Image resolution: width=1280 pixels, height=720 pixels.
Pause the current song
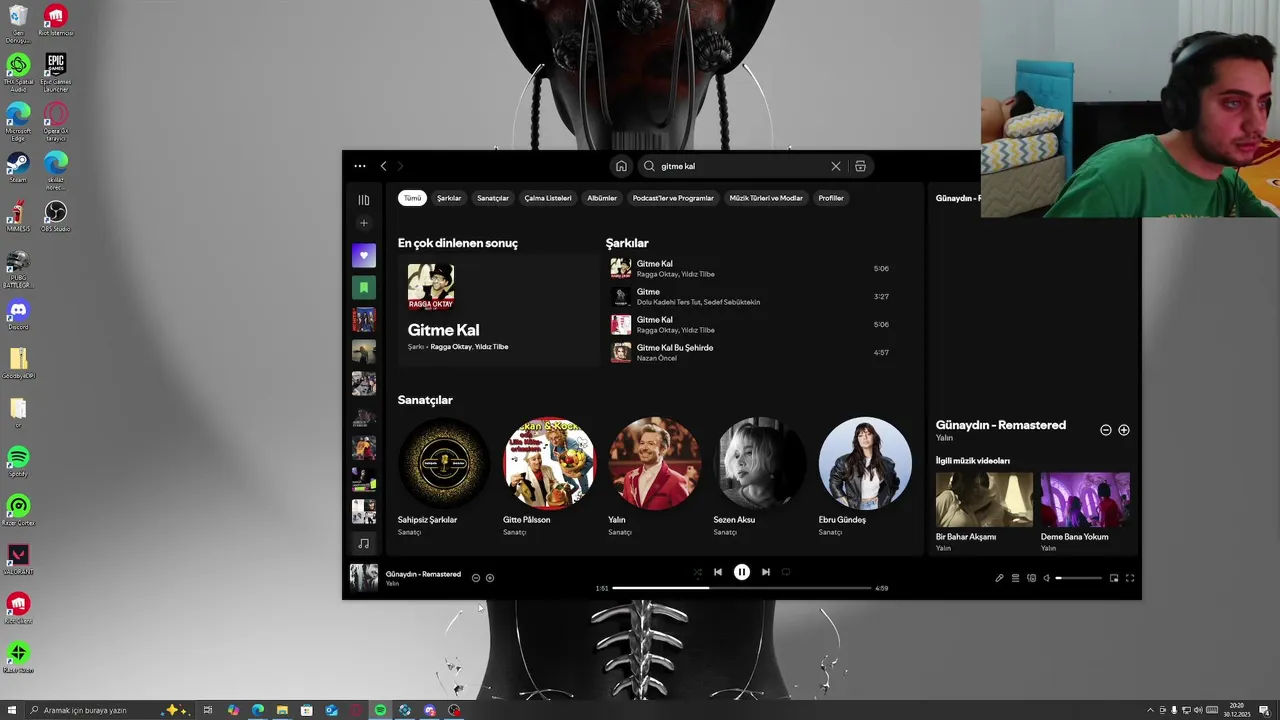click(x=742, y=572)
